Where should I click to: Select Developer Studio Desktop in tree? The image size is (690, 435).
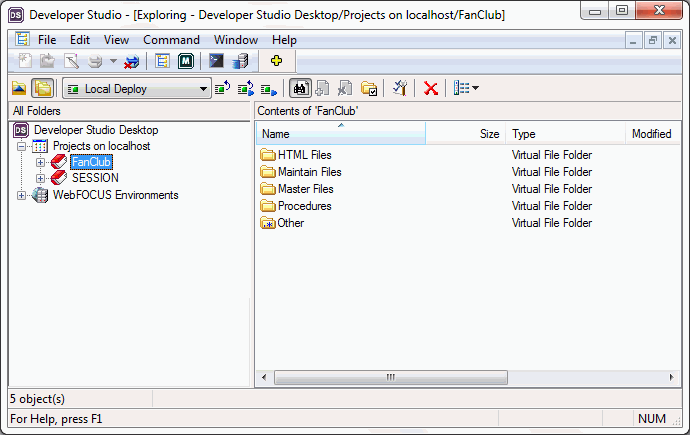point(96,130)
